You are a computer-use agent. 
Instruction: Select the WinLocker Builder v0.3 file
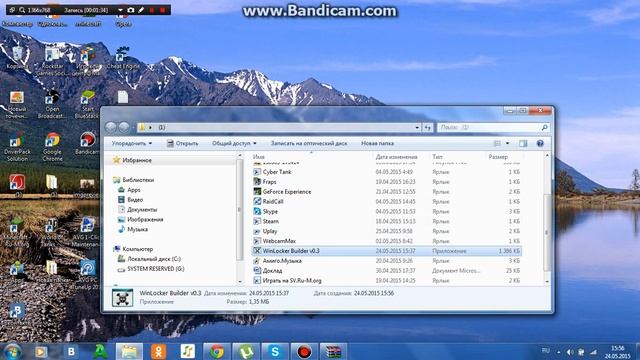pos(386,251)
